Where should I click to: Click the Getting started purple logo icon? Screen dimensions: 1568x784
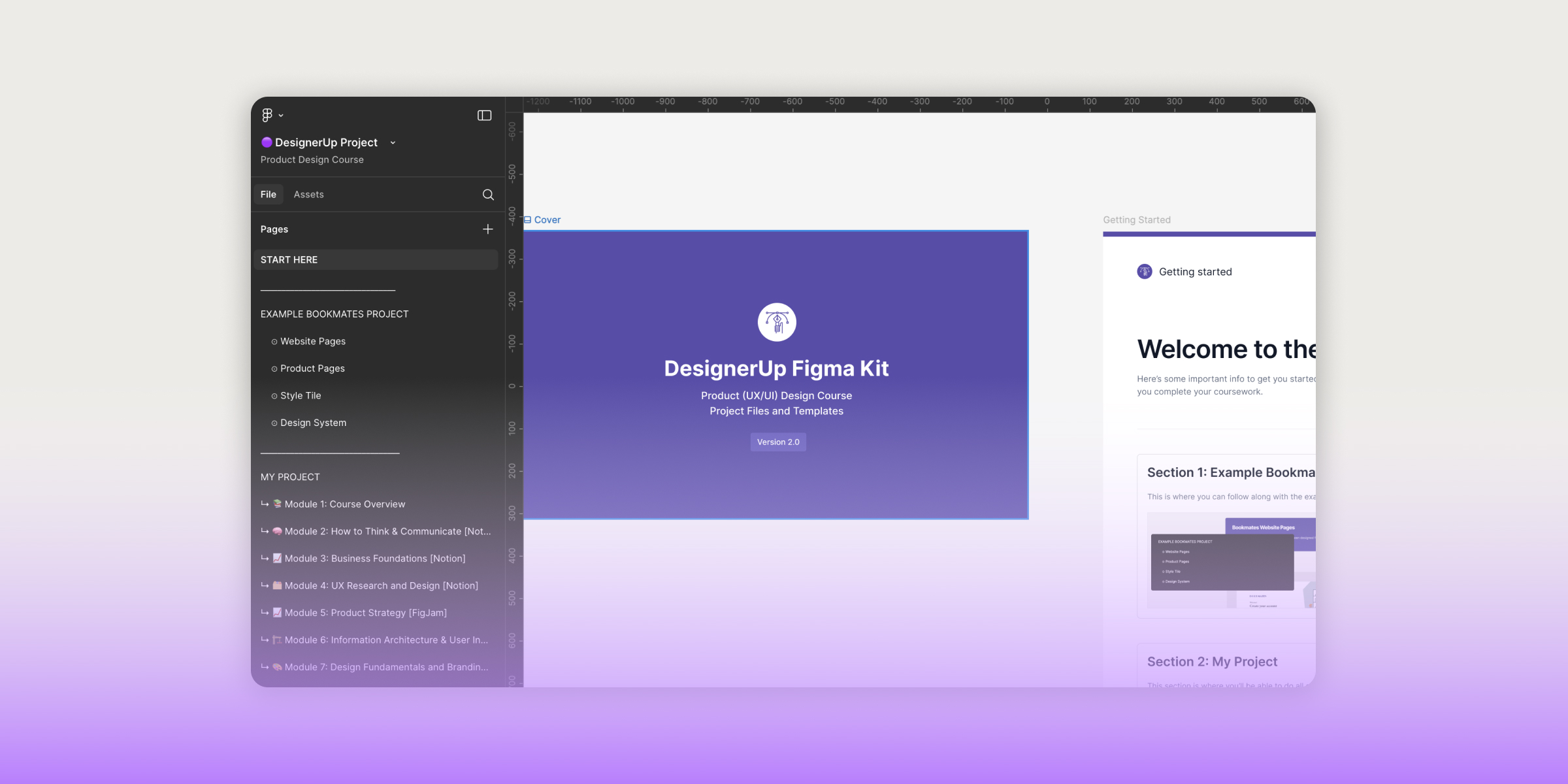point(1145,272)
